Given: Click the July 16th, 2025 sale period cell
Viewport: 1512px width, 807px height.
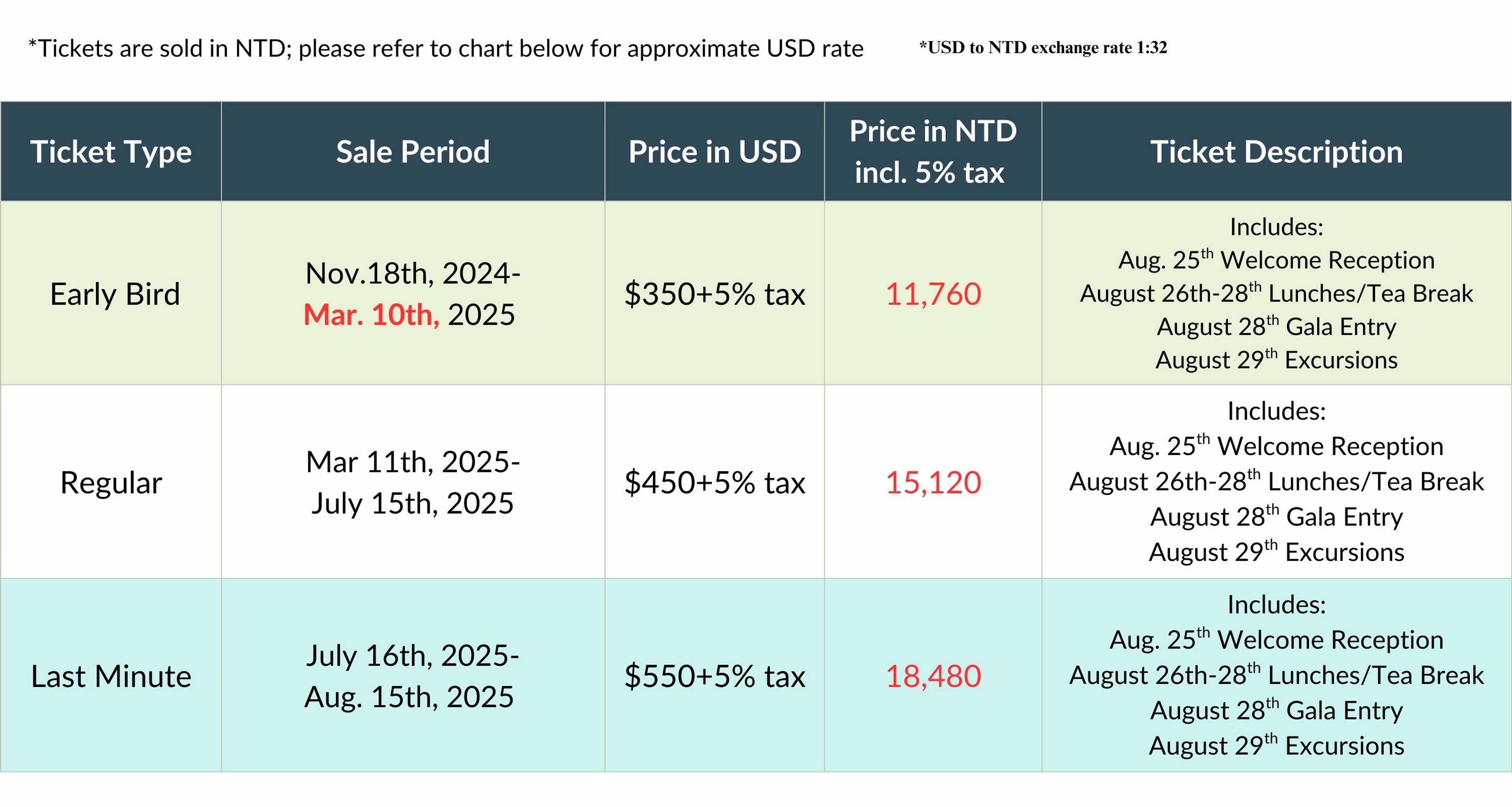Looking at the screenshot, I should pos(413,676).
